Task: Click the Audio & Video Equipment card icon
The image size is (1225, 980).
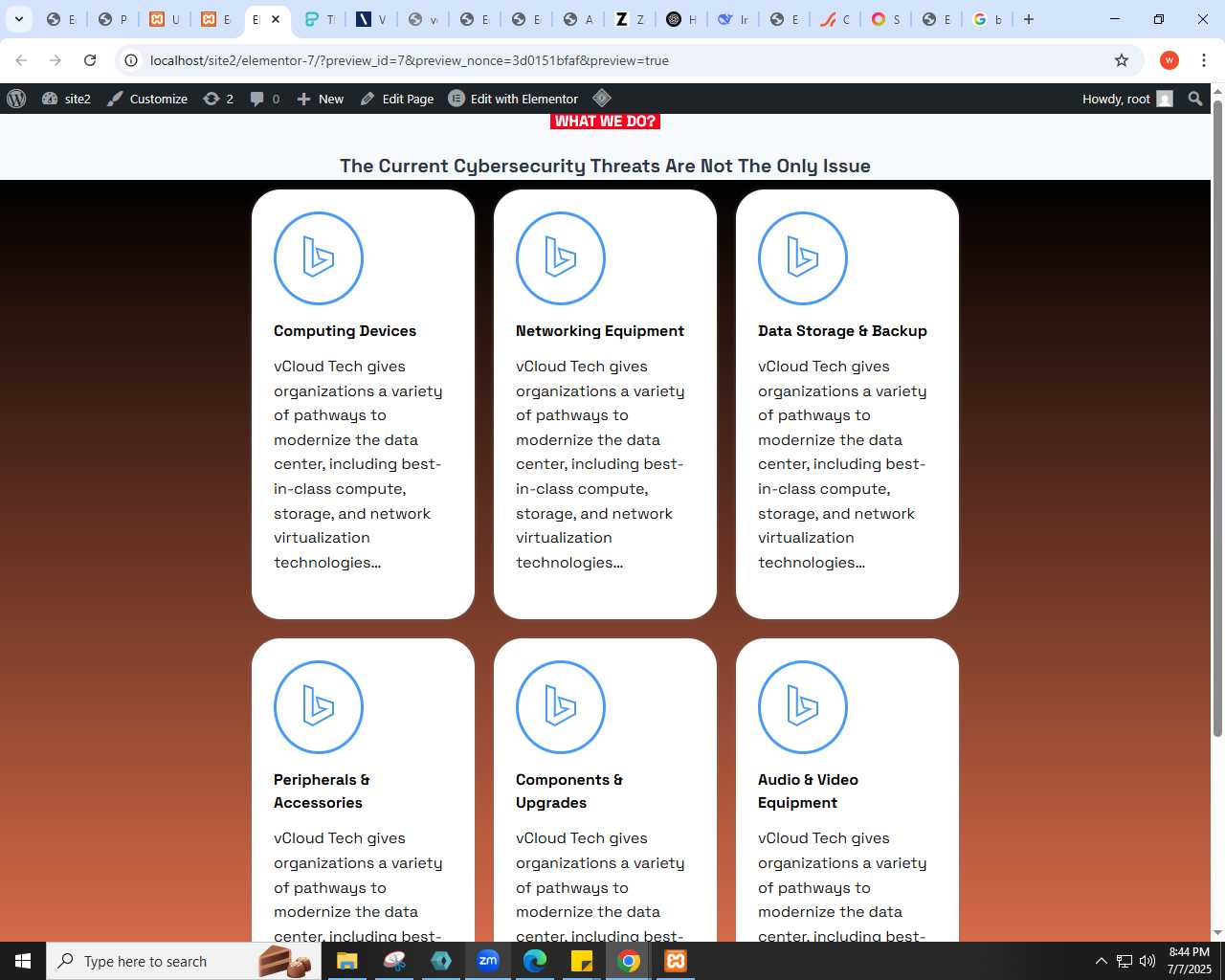Action: tap(803, 707)
